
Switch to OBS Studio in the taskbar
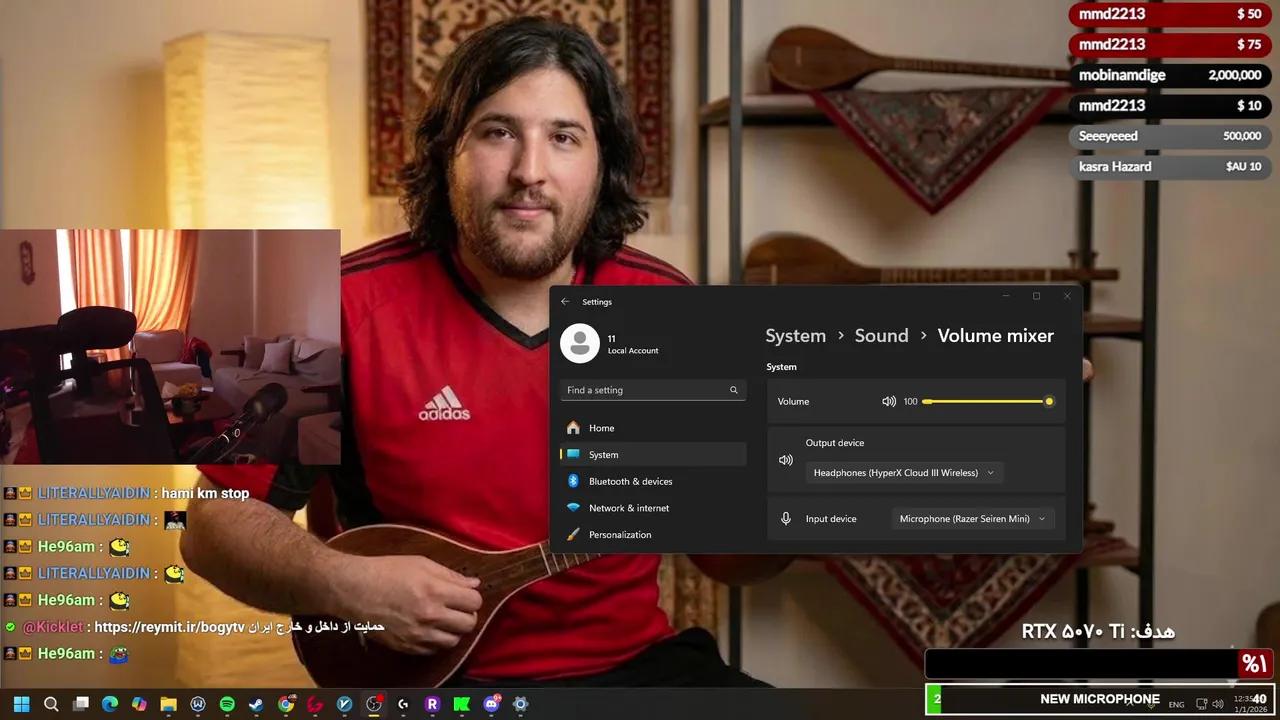click(x=374, y=704)
